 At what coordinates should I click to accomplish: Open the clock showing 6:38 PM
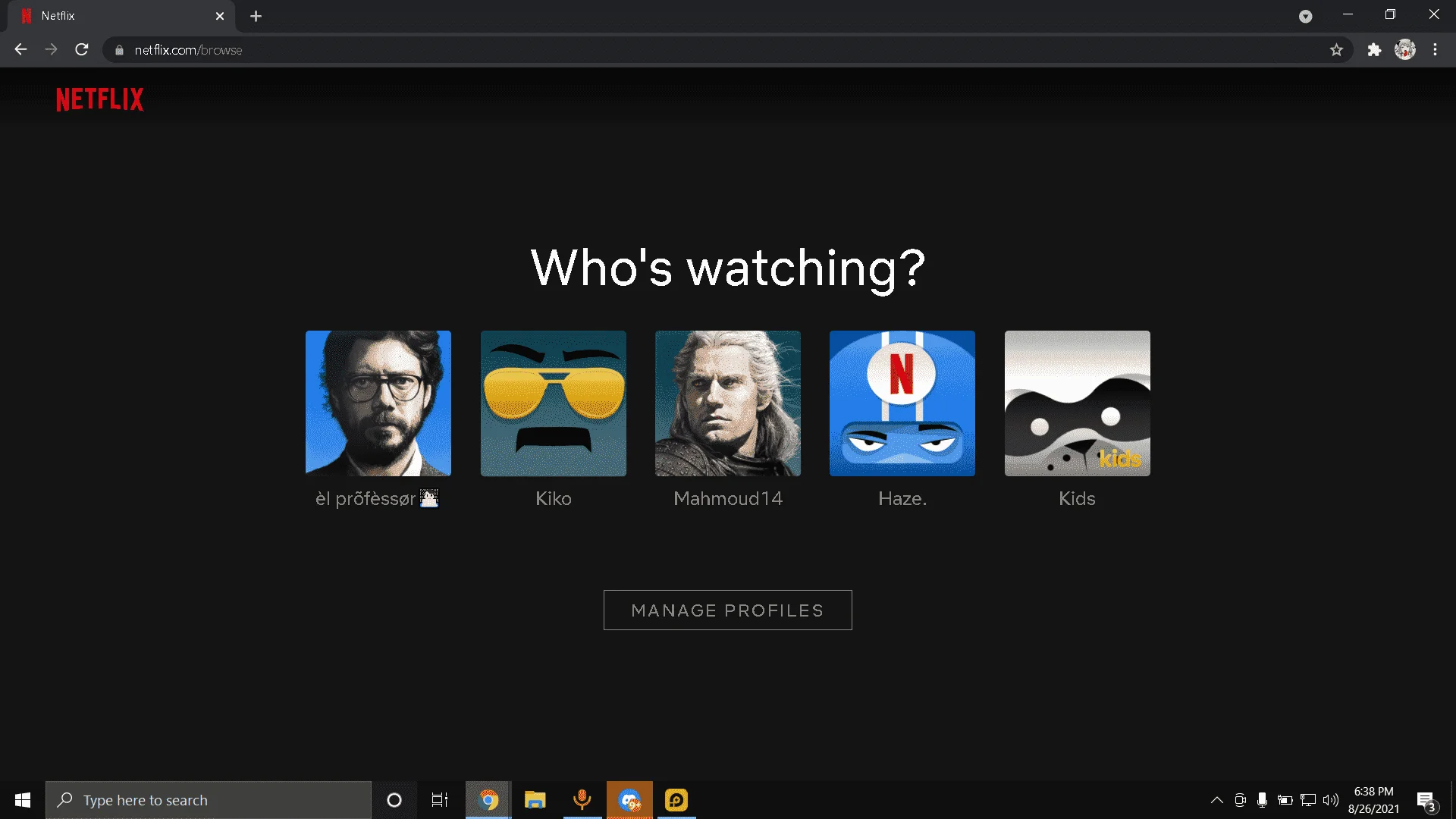coord(1373,800)
